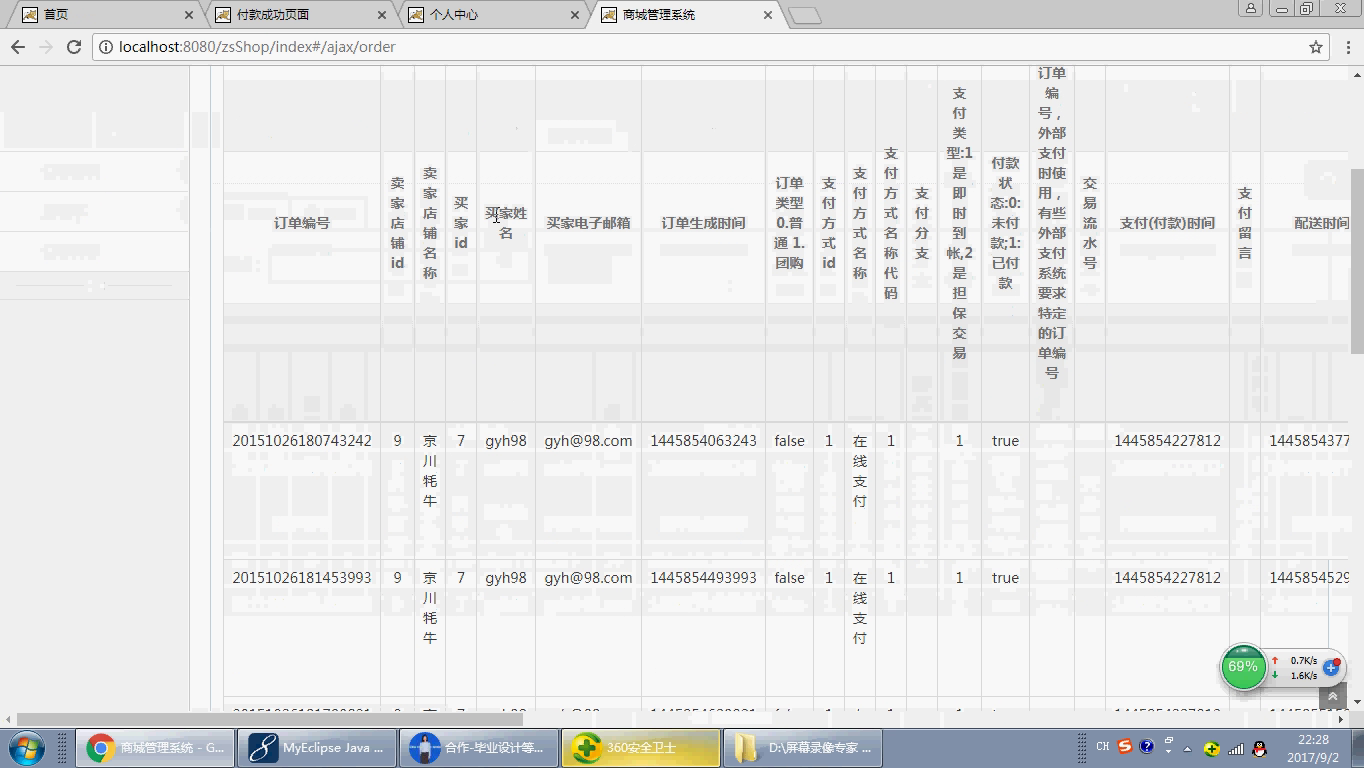Close the 商城管理系统 tab
This screenshot has height=768, width=1364.
[x=767, y=15]
